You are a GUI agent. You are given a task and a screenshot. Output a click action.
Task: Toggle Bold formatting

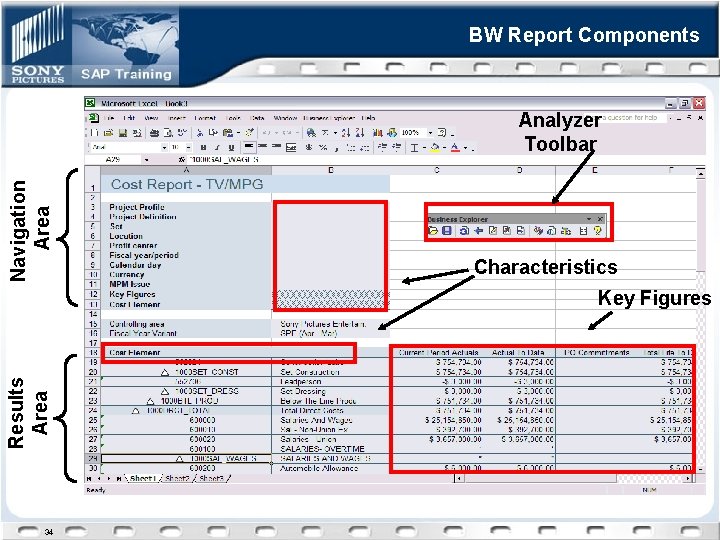pyautogui.click(x=203, y=147)
